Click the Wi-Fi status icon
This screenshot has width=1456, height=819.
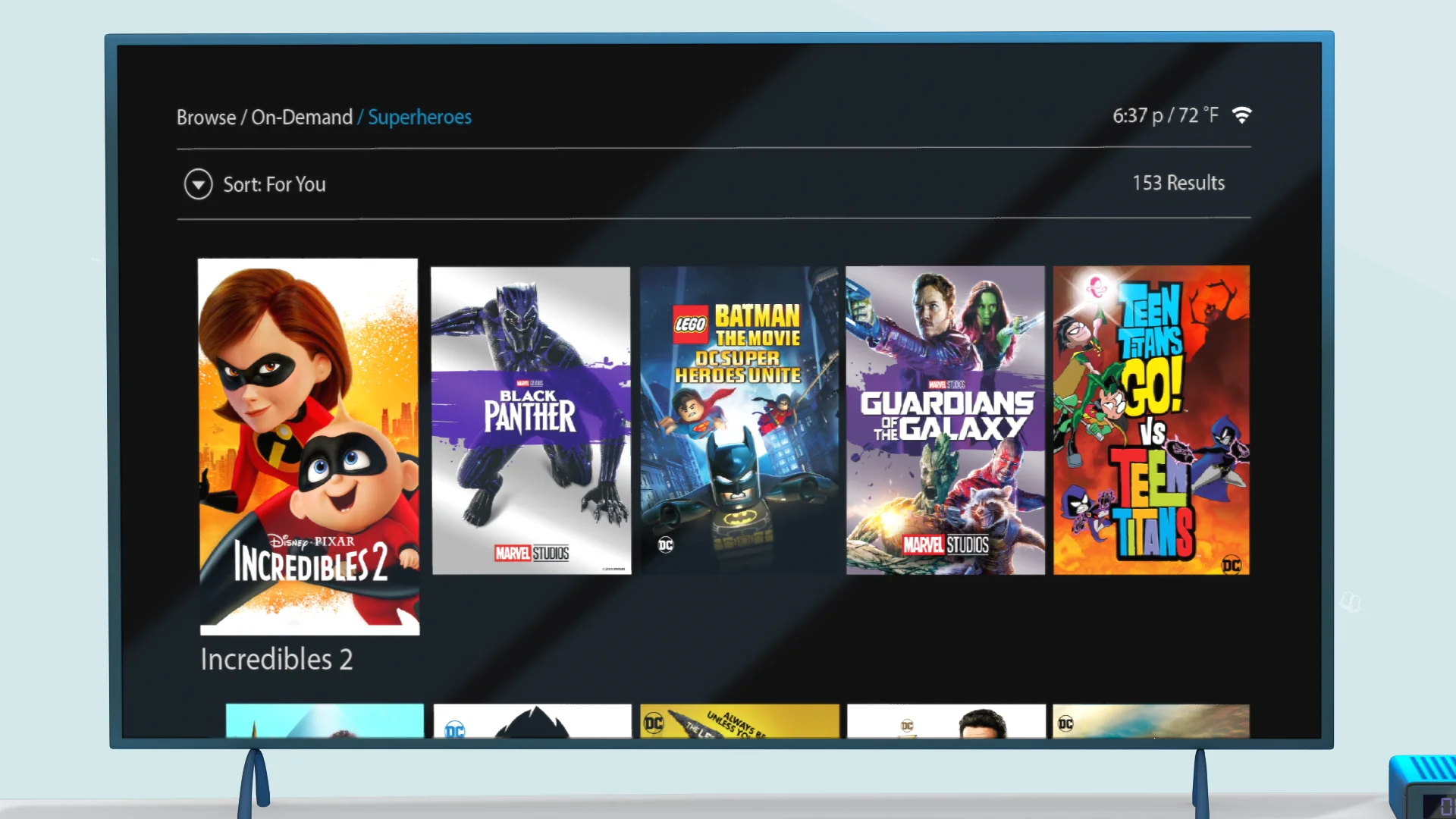(1241, 115)
